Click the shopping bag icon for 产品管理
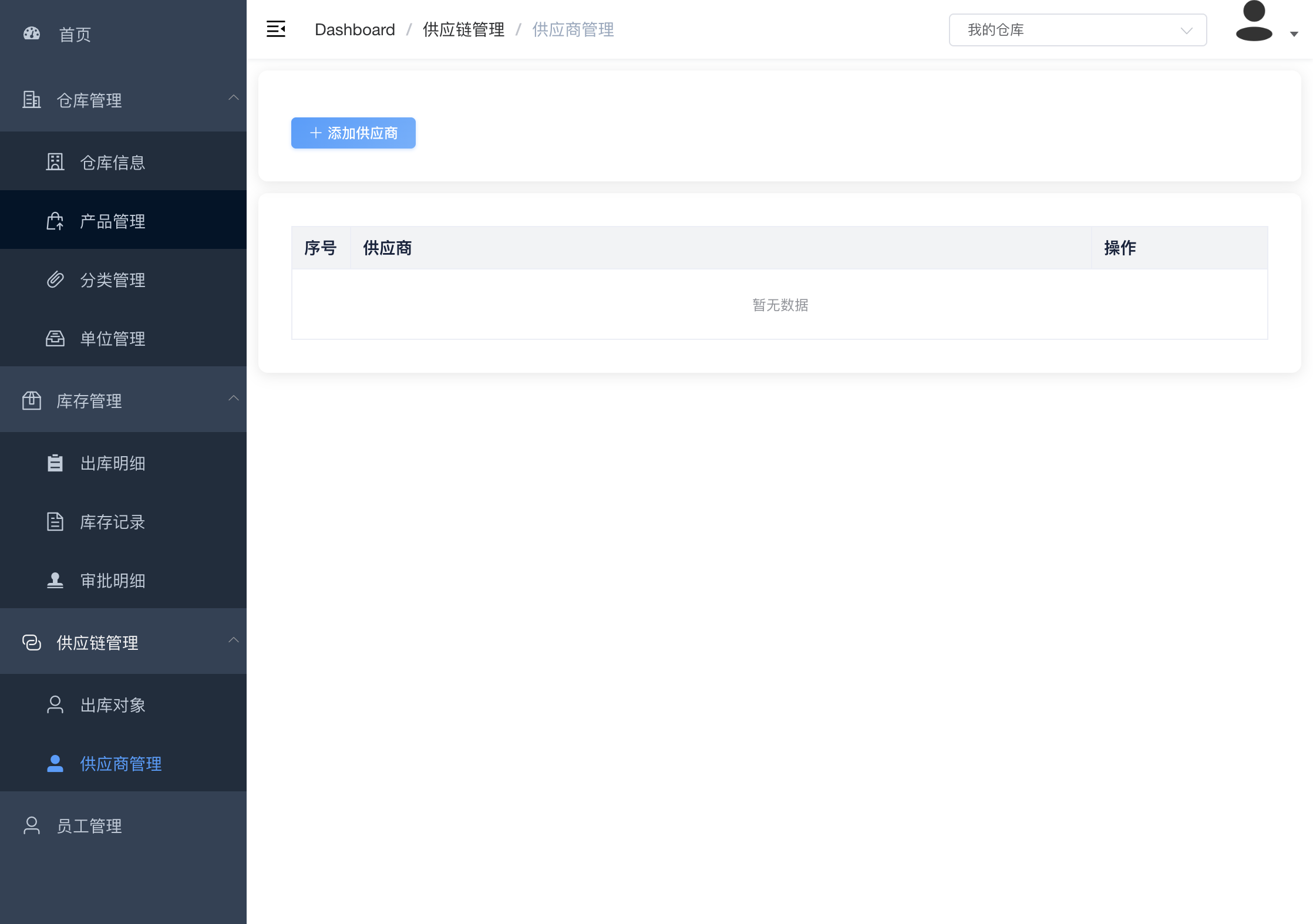Image resolution: width=1313 pixels, height=924 pixels. [55, 221]
